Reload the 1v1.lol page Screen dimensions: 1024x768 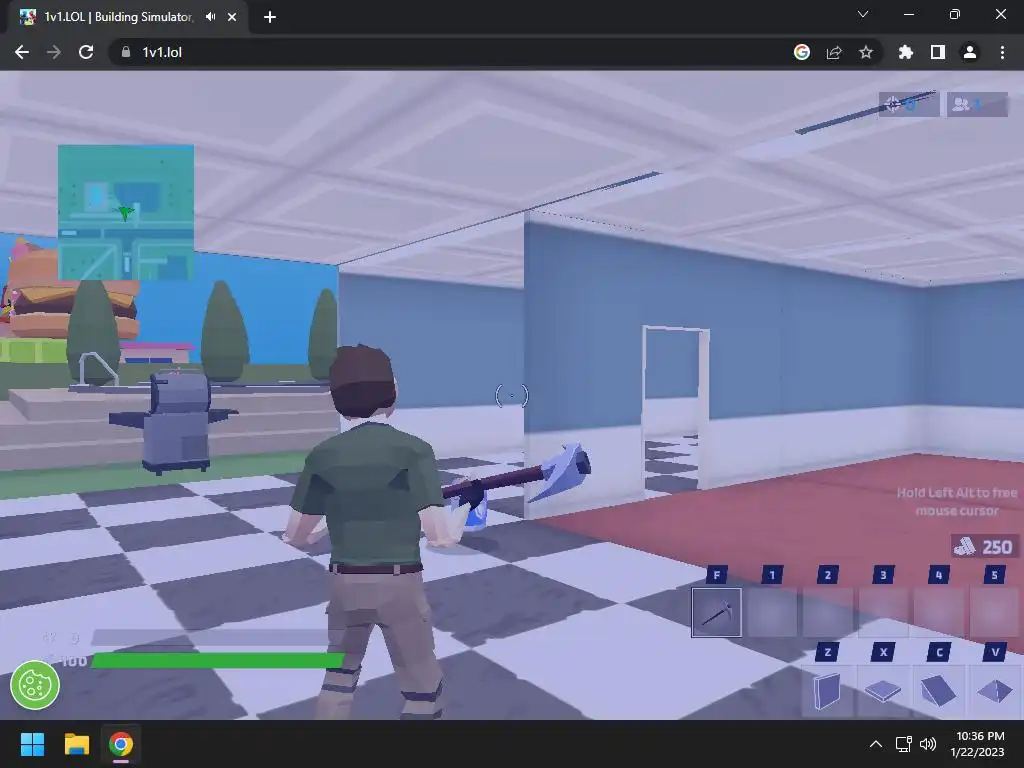click(x=86, y=52)
